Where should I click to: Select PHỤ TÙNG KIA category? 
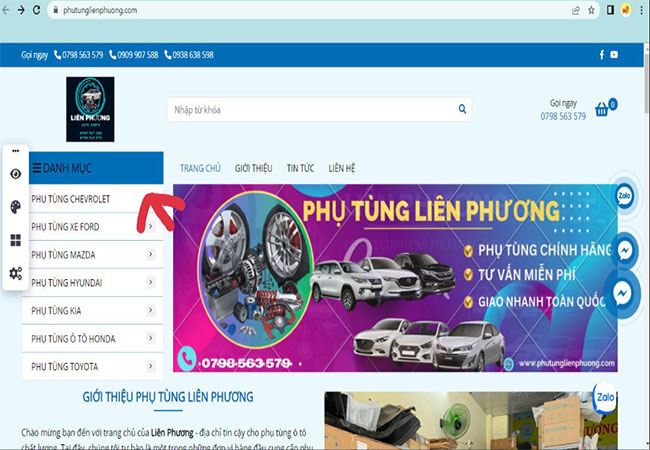(x=56, y=310)
